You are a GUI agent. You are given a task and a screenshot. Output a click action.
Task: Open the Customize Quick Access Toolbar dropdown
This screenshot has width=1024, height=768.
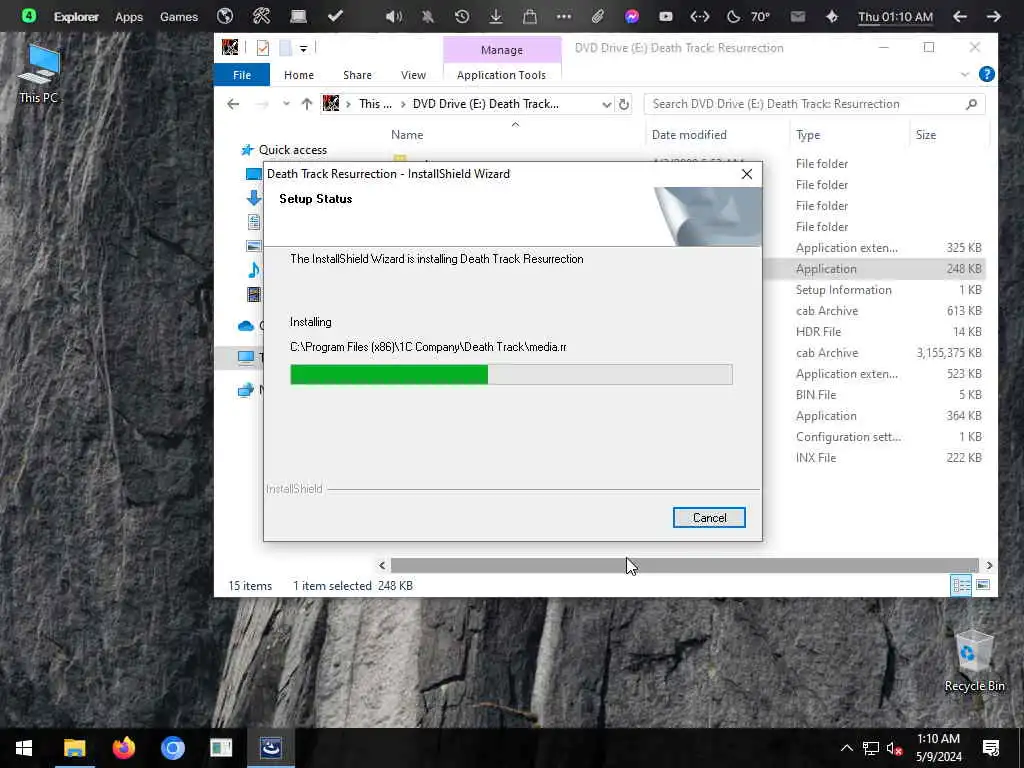click(x=303, y=48)
